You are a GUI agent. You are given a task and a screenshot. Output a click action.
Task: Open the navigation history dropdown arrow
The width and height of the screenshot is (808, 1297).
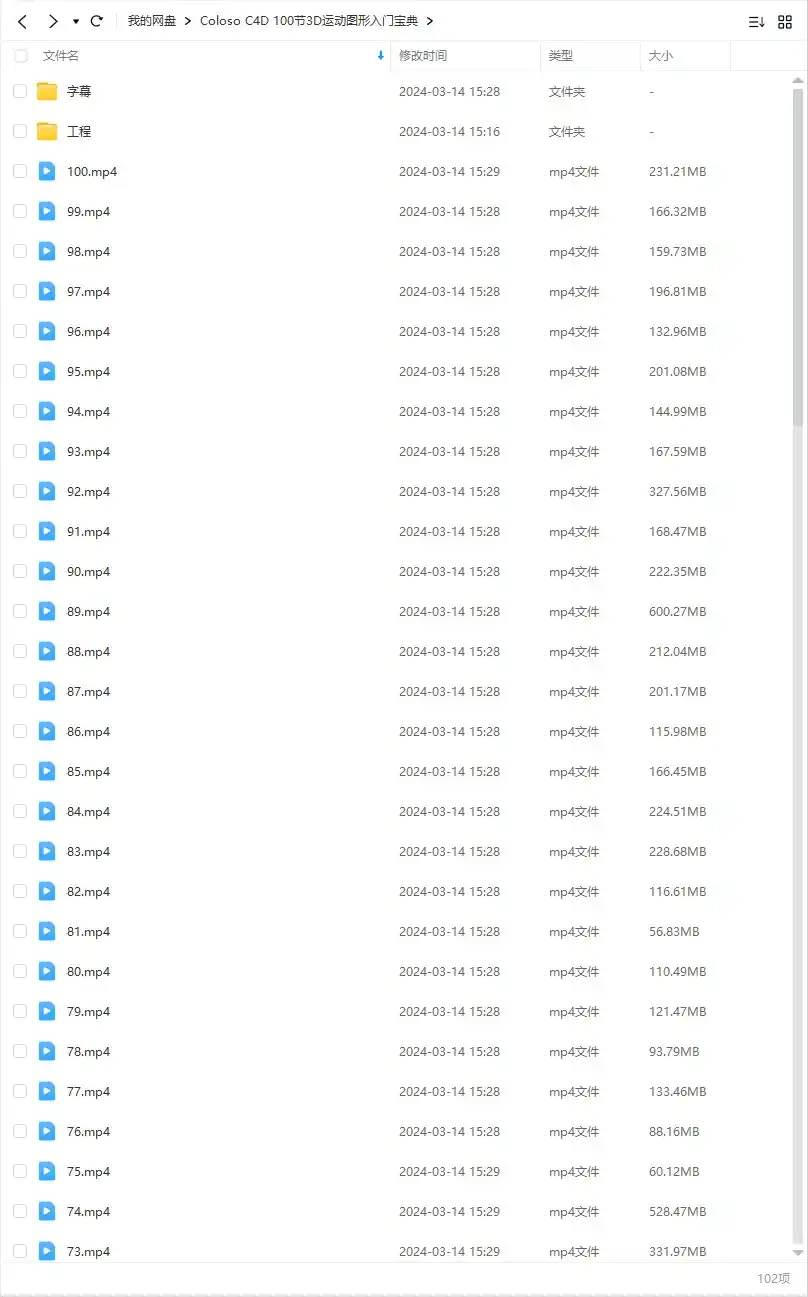pyautogui.click(x=75, y=21)
